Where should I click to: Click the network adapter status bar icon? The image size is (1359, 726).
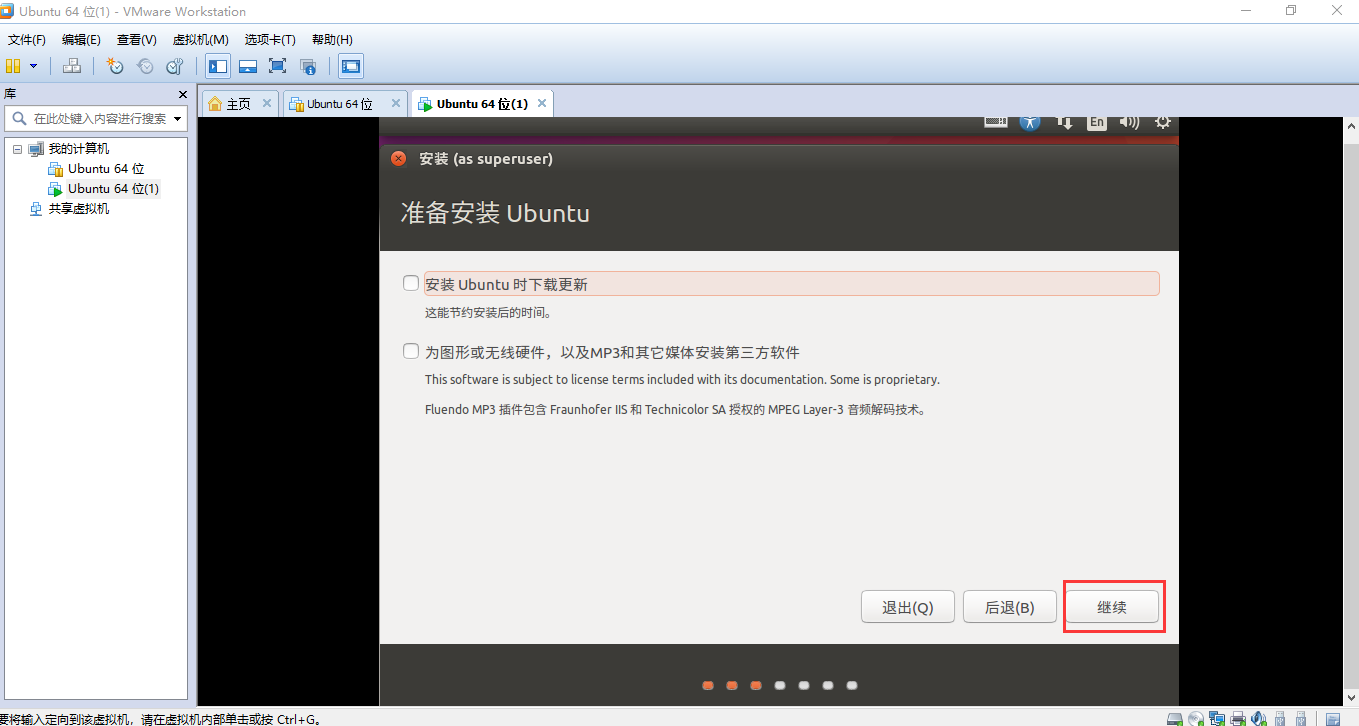point(1217,718)
